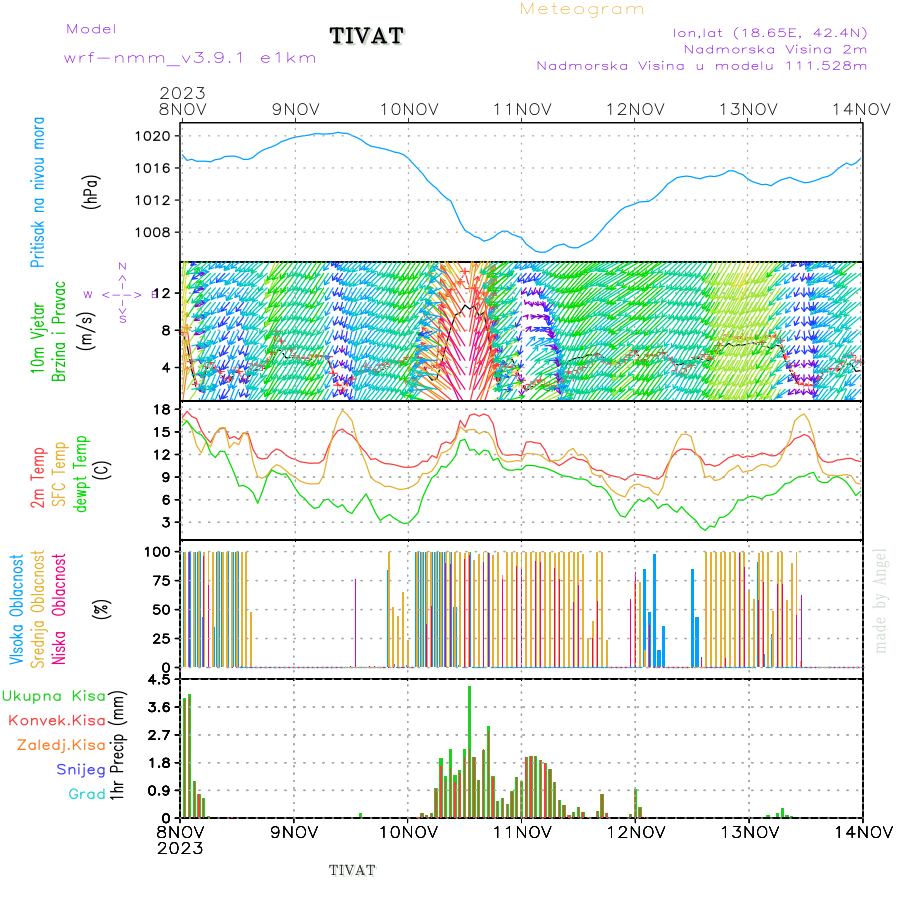Click the orange SFC Temp legend label
Viewport: 900px width, 900px height.
(x=59, y=474)
